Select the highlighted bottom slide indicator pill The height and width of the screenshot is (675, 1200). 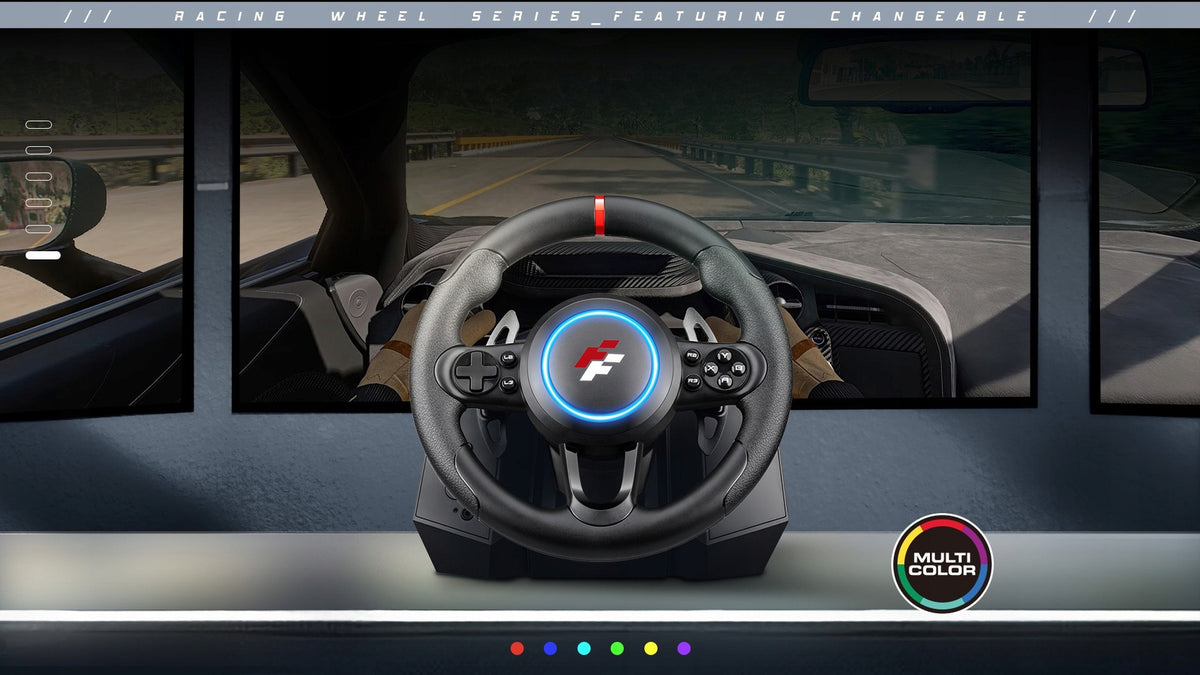pyautogui.click(x=43, y=255)
